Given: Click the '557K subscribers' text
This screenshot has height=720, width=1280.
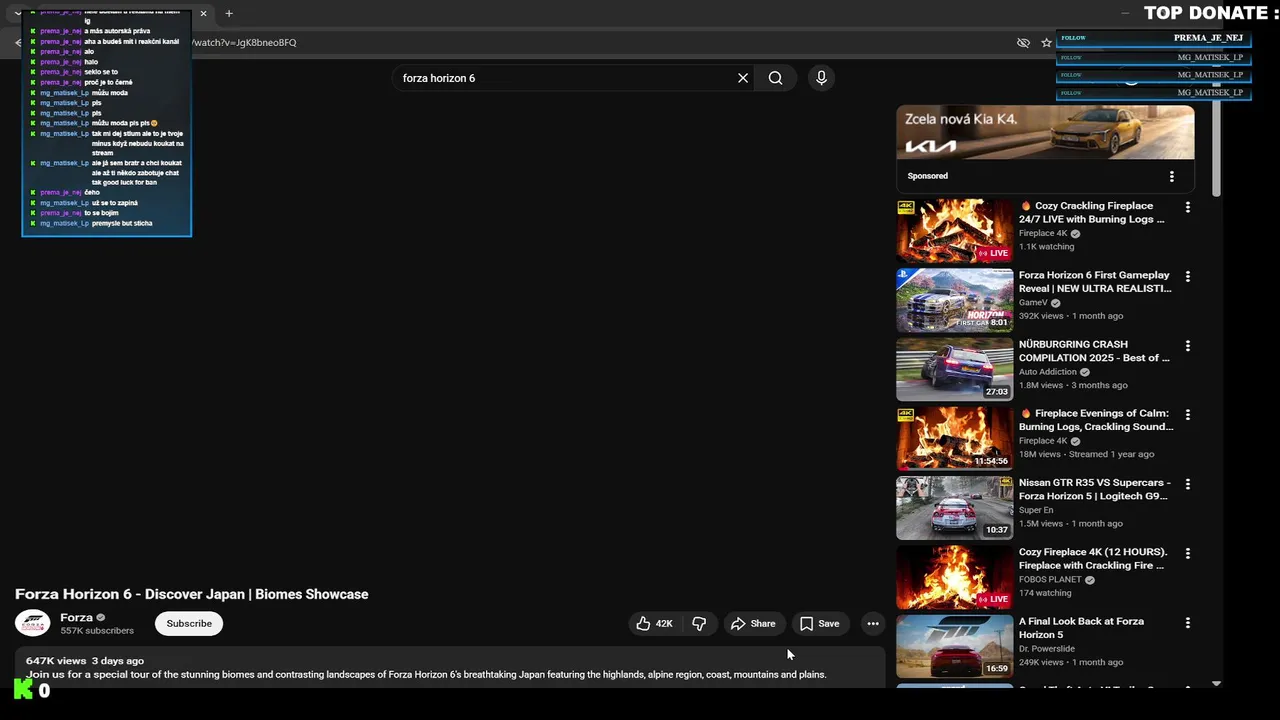Looking at the screenshot, I should click(x=97, y=631).
